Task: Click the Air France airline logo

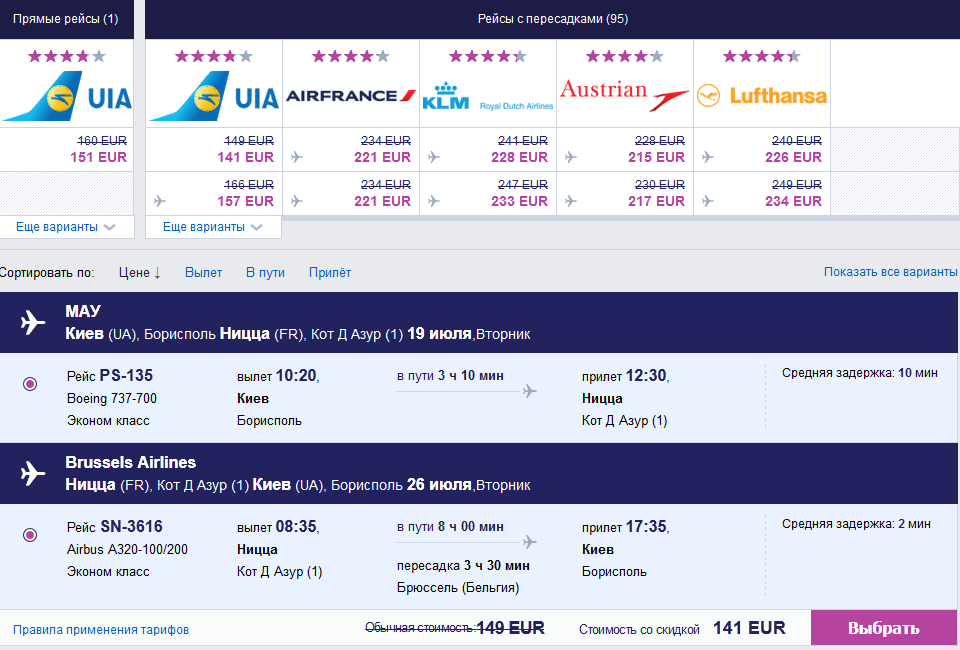Action: [351, 96]
